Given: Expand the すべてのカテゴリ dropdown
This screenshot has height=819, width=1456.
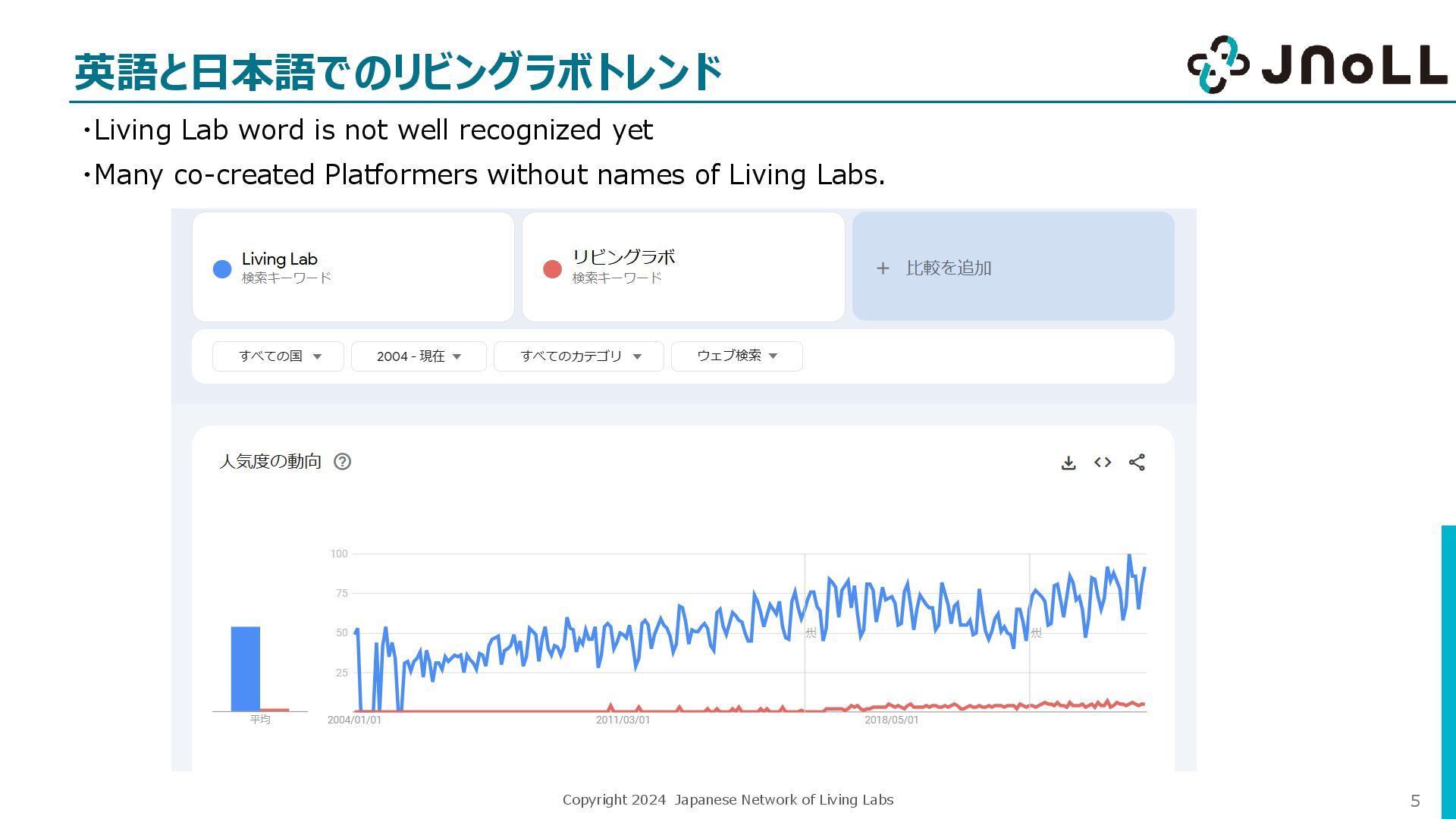Looking at the screenshot, I should coord(579,356).
